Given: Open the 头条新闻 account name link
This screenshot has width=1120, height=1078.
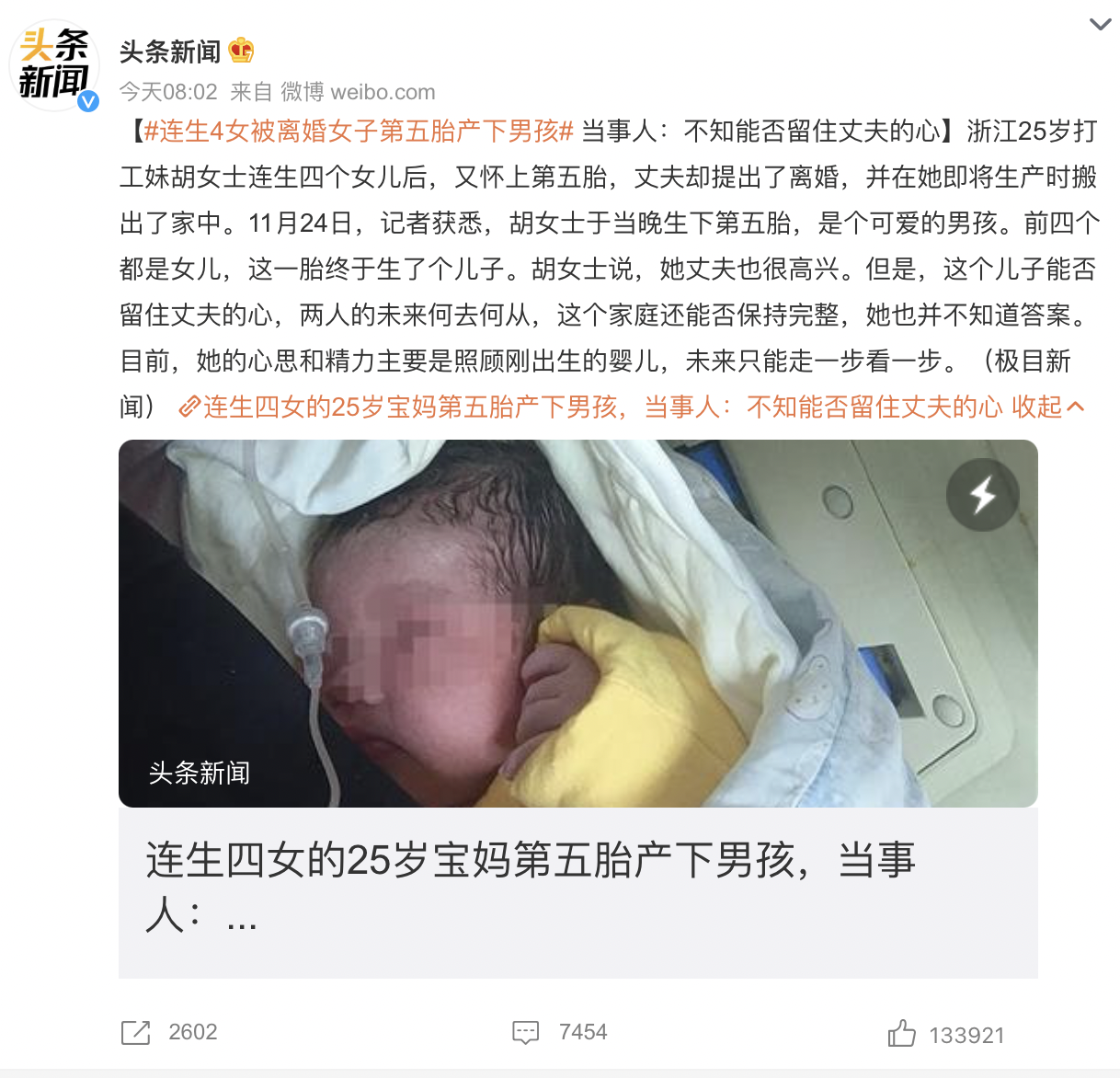Looking at the screenshot, I should tap(170, 52).
